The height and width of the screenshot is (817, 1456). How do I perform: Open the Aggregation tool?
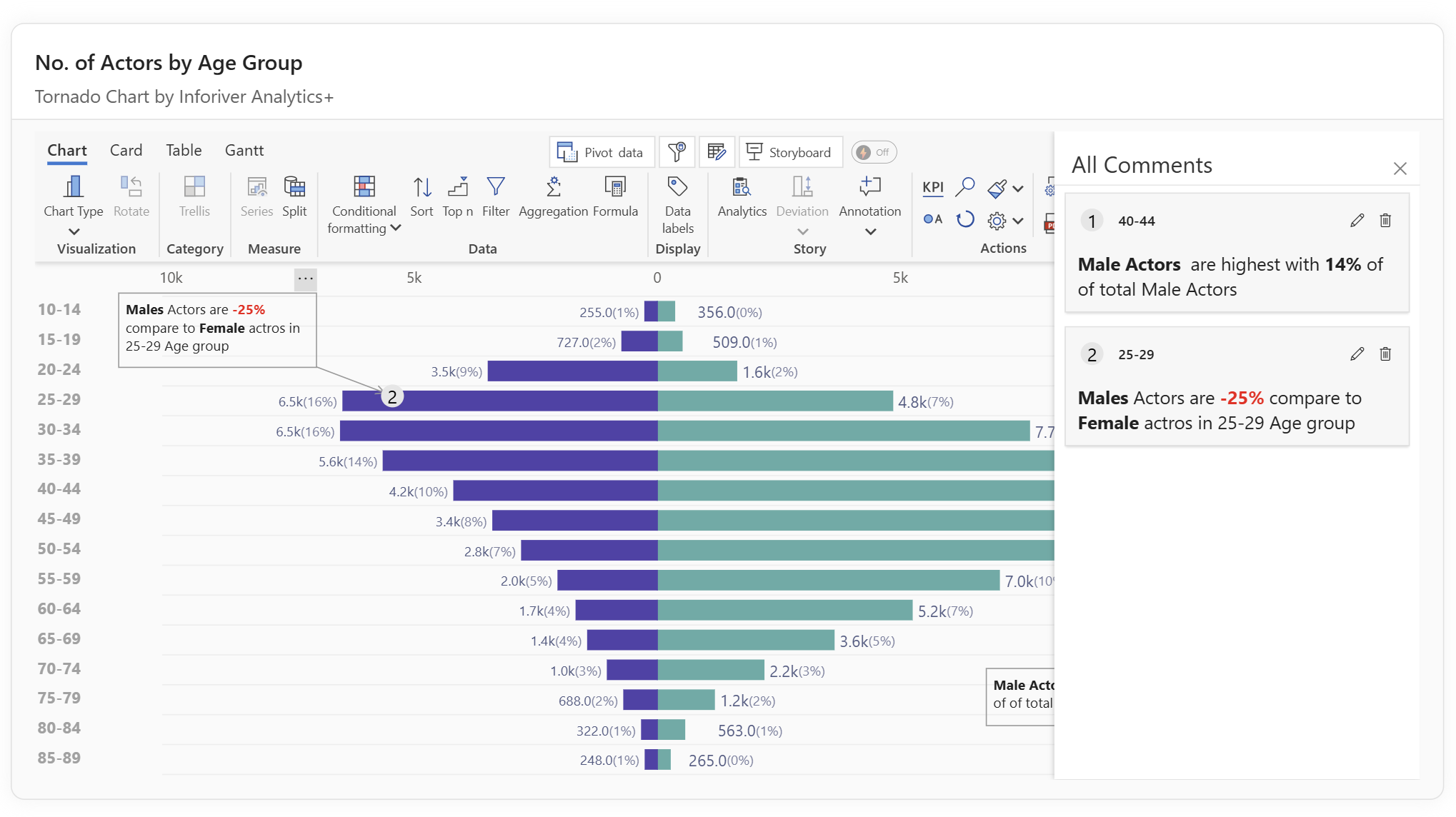pos(553,188)
